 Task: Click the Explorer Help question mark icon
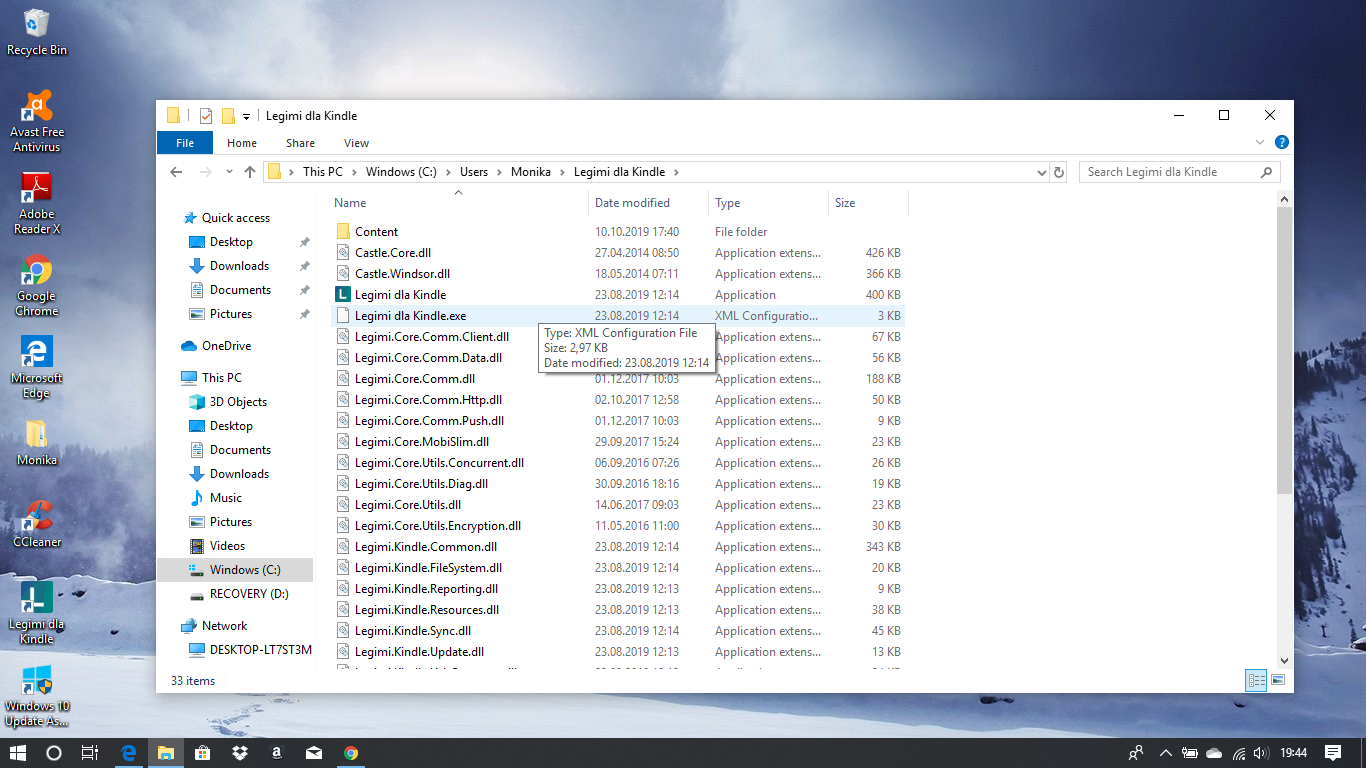pyautogui.click(x=1282, y=143)
